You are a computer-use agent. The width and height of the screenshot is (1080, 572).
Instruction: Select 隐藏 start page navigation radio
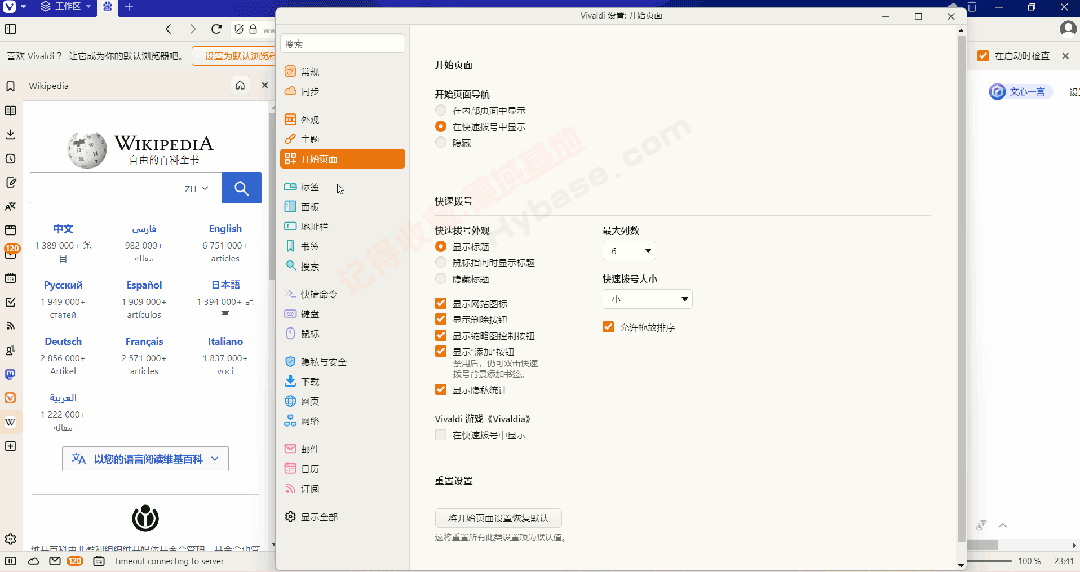[441, 143]
